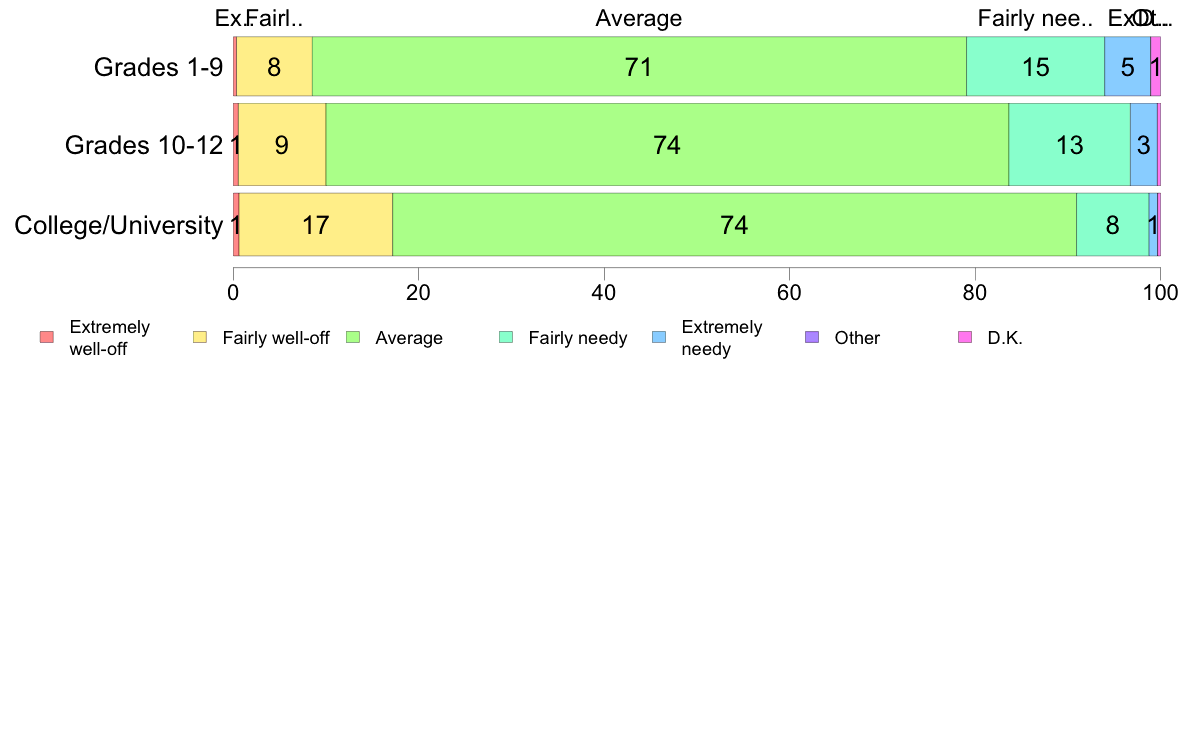Click the D.K. pink legend swatch

click(x=965, y=337)
